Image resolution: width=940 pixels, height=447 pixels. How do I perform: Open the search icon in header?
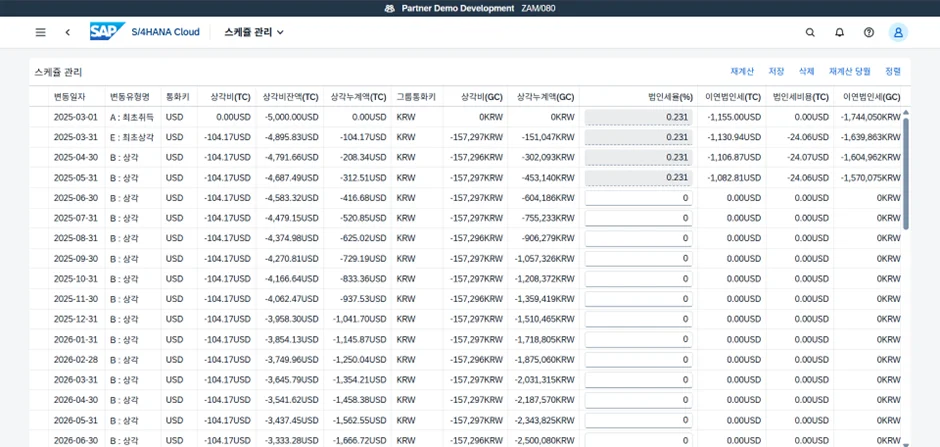point(810,32)
